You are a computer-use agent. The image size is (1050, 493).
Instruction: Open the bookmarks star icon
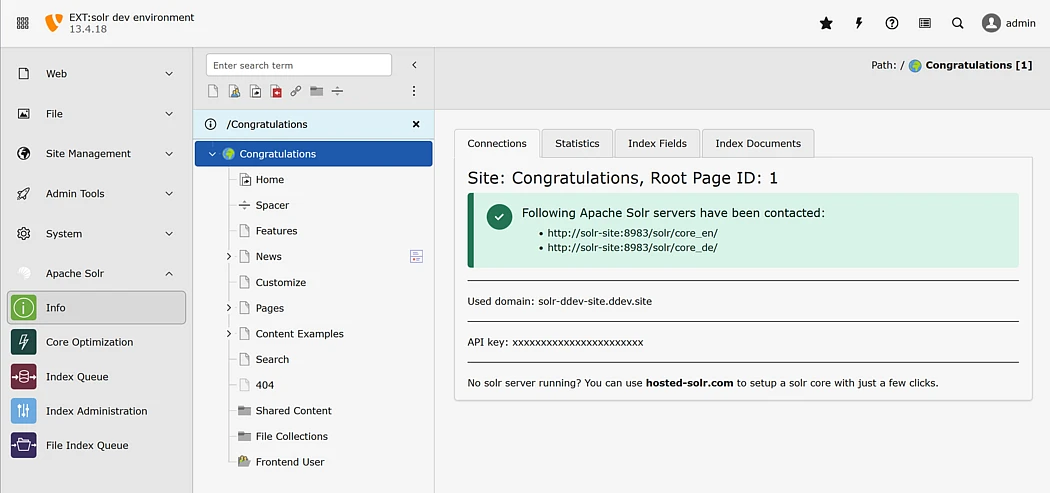click(x=826, y=23)
